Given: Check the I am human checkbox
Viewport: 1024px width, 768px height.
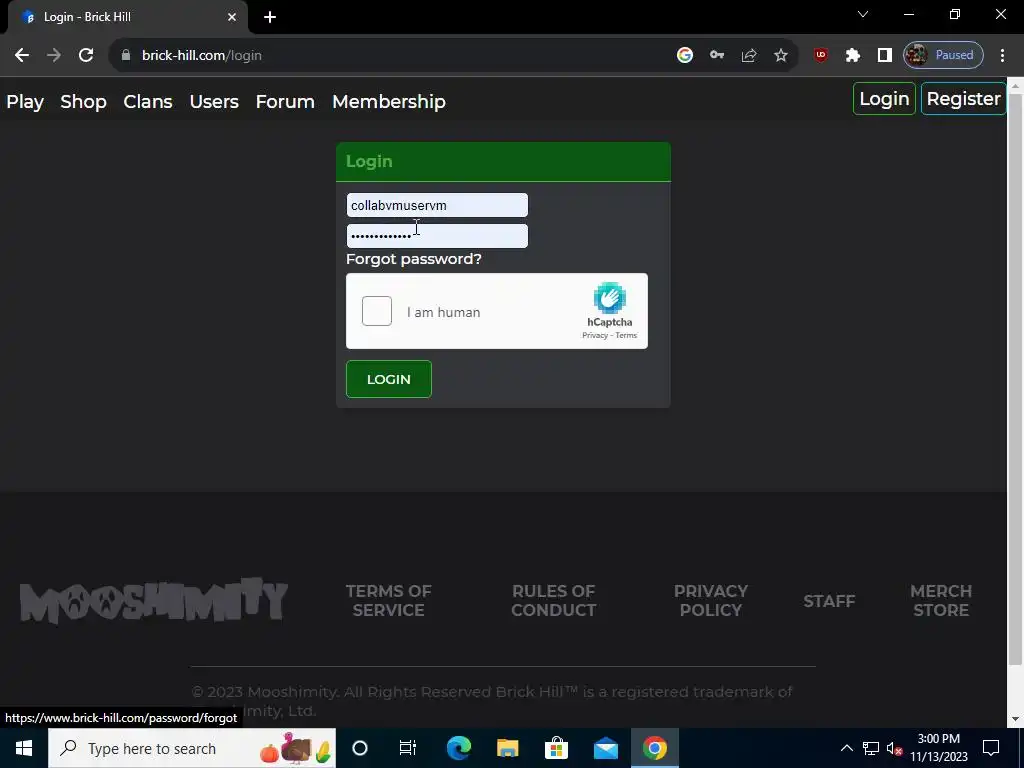Looking at the screenshot, I should click(x=377, y=311).
